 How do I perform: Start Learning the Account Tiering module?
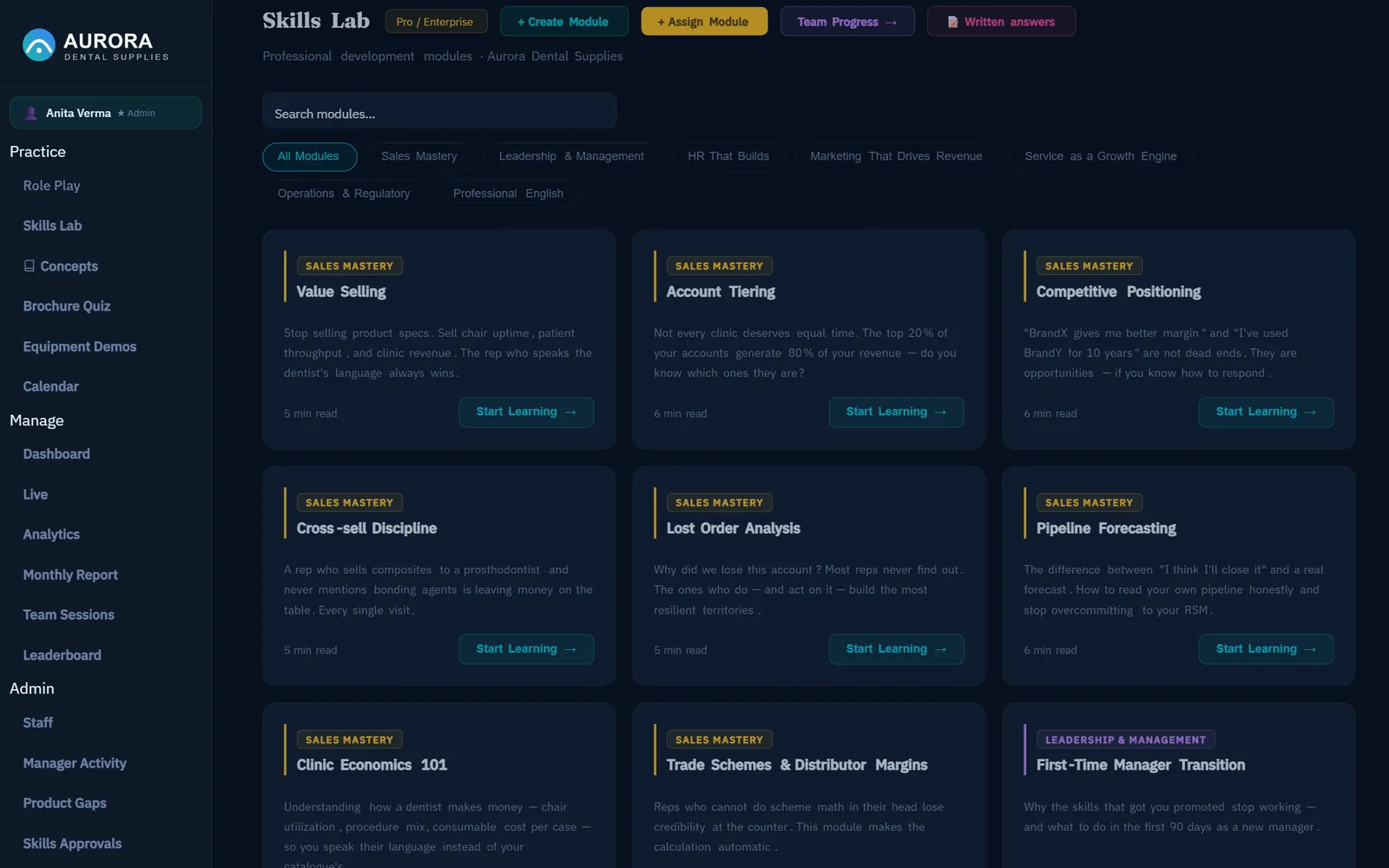pos(896,412)
